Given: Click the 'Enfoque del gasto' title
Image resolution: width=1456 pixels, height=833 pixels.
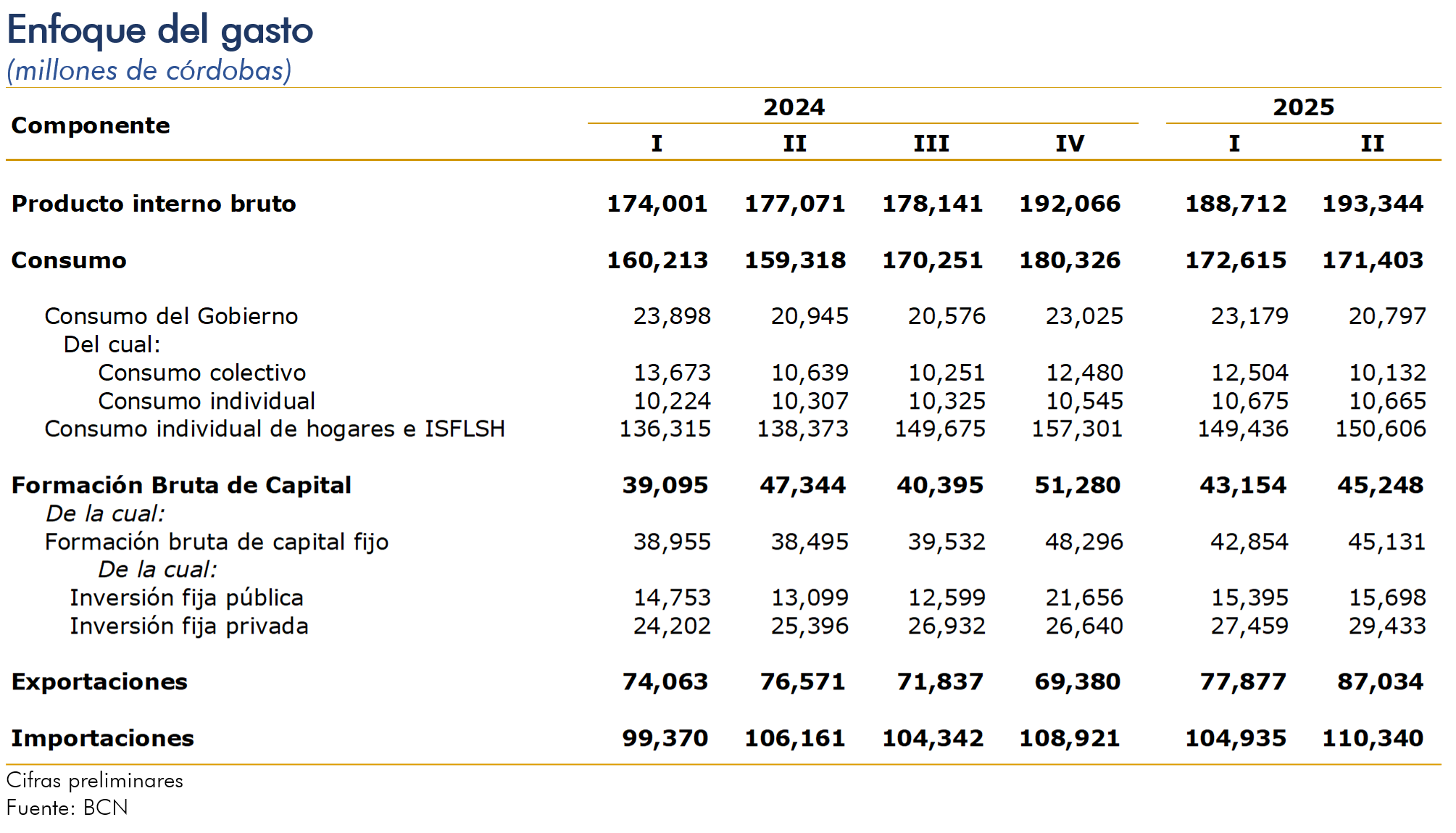Looking at the screenshot, I should click(160, 30).
